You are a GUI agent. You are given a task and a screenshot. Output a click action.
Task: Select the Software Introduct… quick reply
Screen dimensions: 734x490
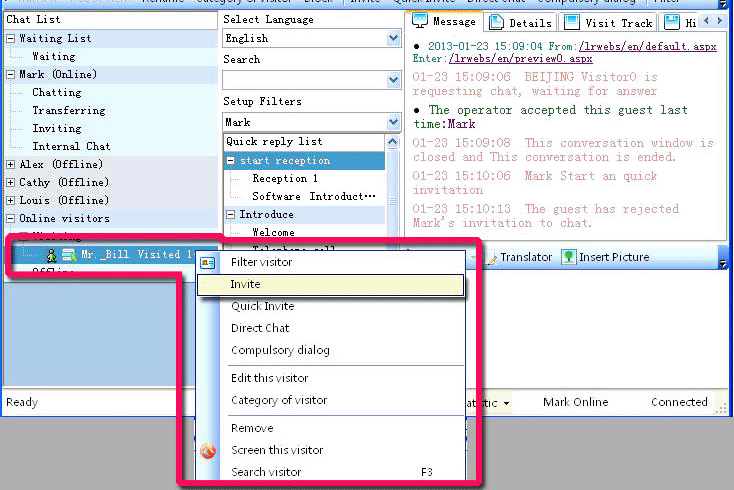(x=314, y=197)
